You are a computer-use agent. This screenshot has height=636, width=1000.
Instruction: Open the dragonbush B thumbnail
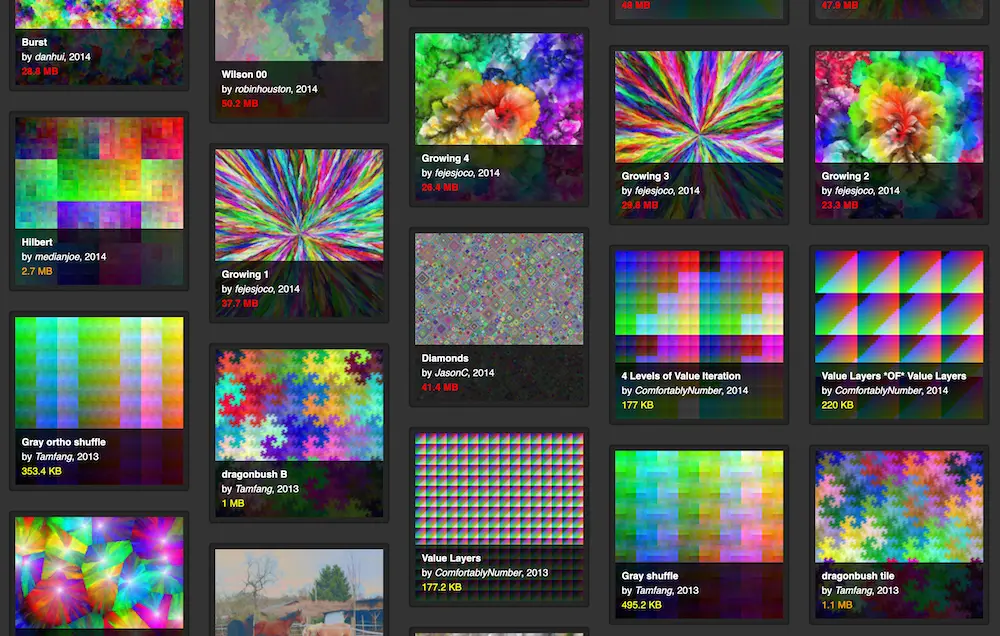click(x=299, y=405)
